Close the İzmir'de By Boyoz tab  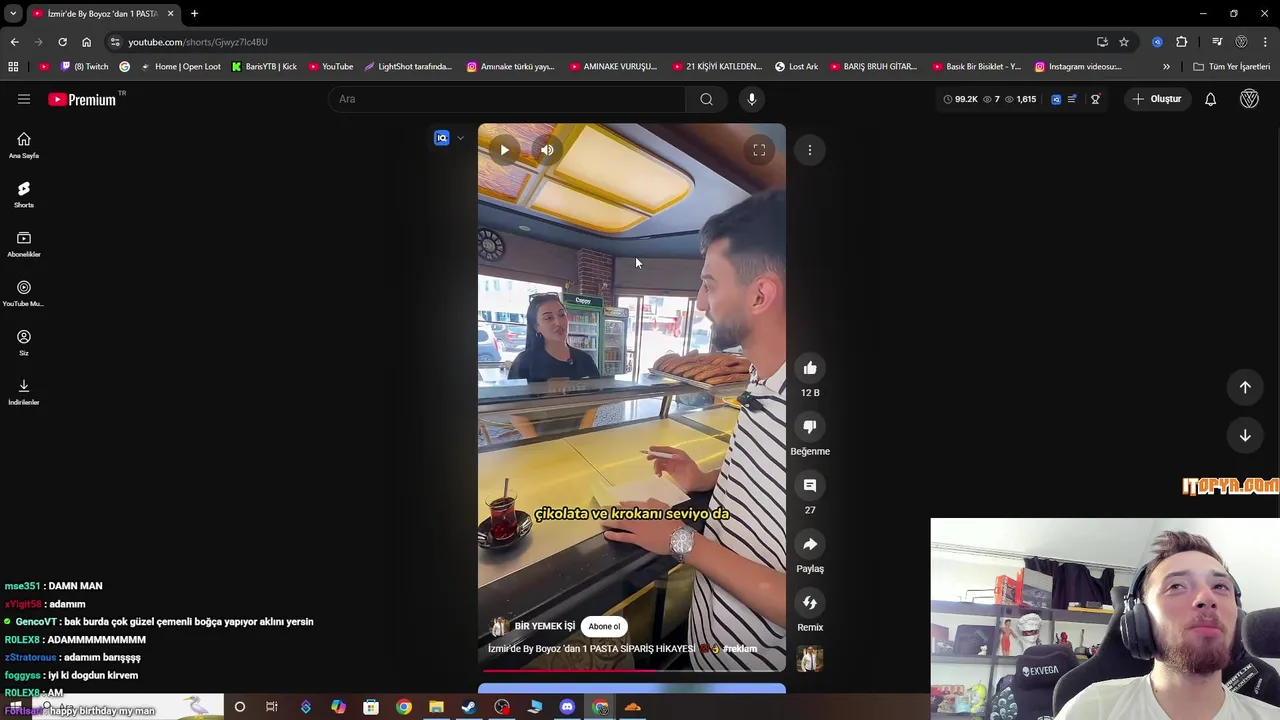click(x=170, y=14)
